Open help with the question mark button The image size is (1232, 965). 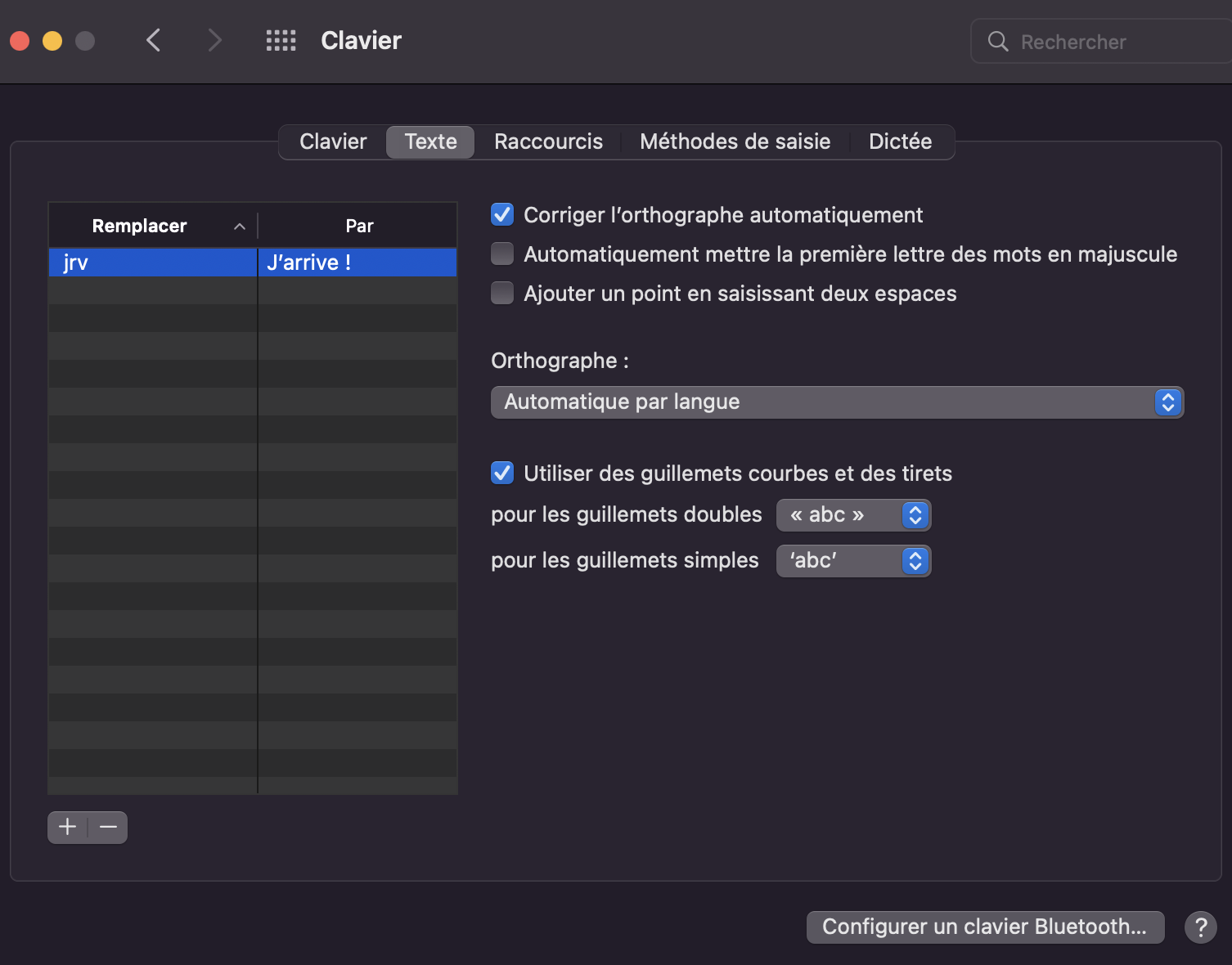1200,927
